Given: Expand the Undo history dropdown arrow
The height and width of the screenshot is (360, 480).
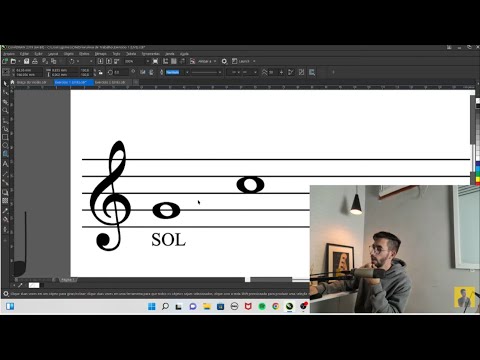Looking at the screenshot, I should [78, 61].
